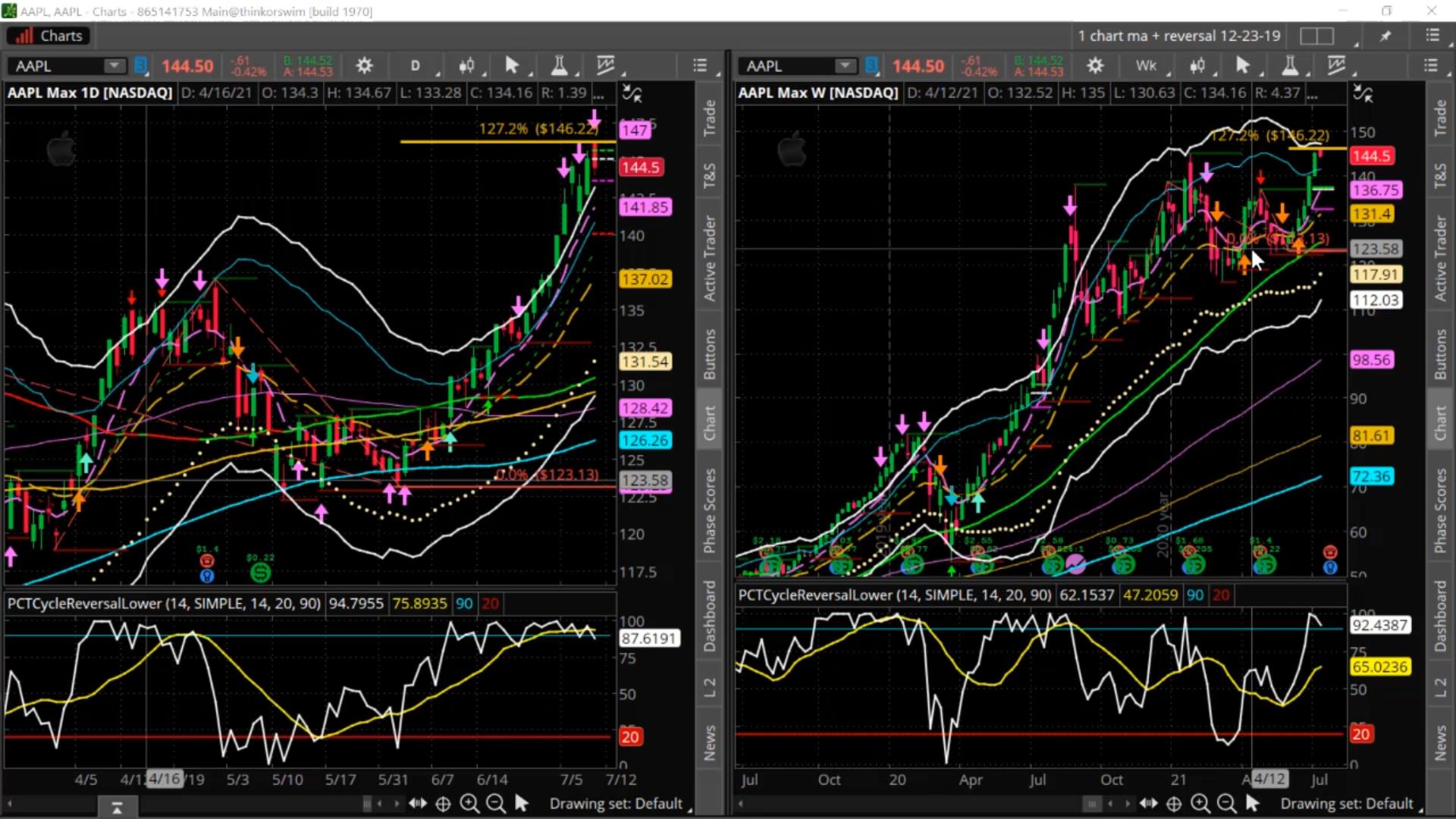Open Buttons sidebar tab beside left chart

709,354
